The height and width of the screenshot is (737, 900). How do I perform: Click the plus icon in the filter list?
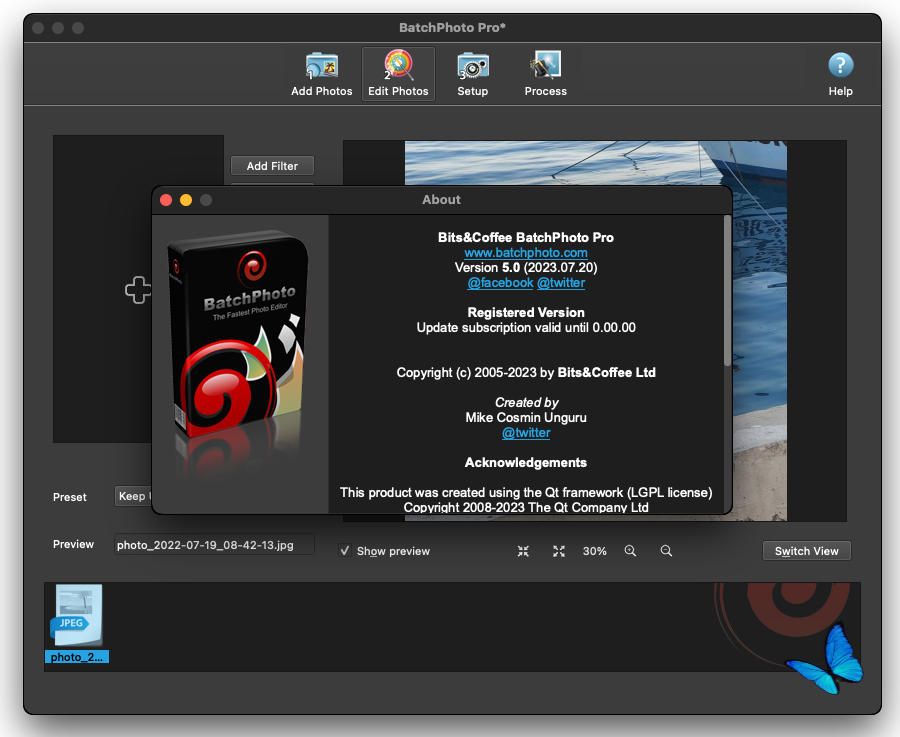click(137, 291)
